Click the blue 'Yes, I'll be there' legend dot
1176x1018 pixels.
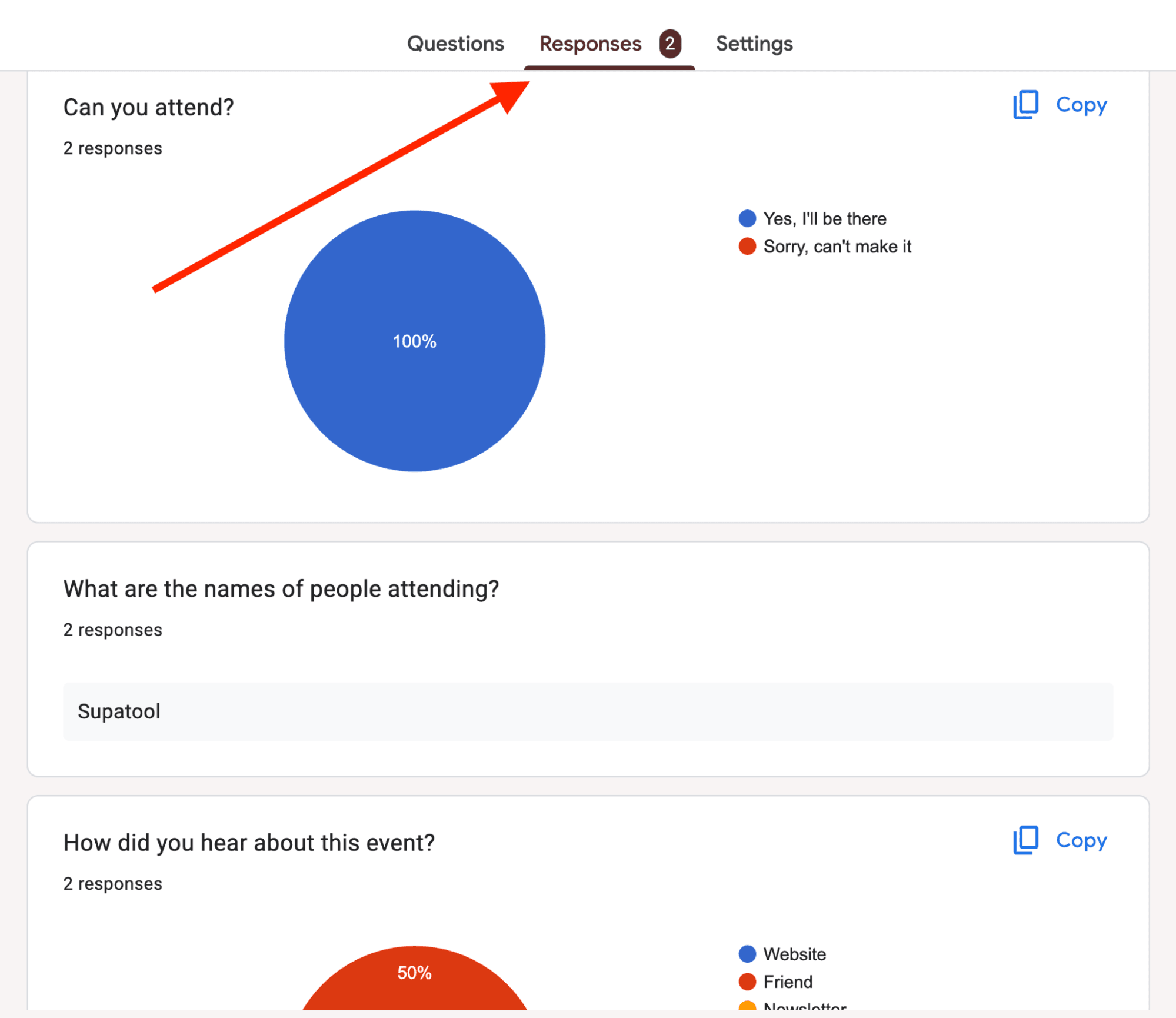[x=742, y=219]
